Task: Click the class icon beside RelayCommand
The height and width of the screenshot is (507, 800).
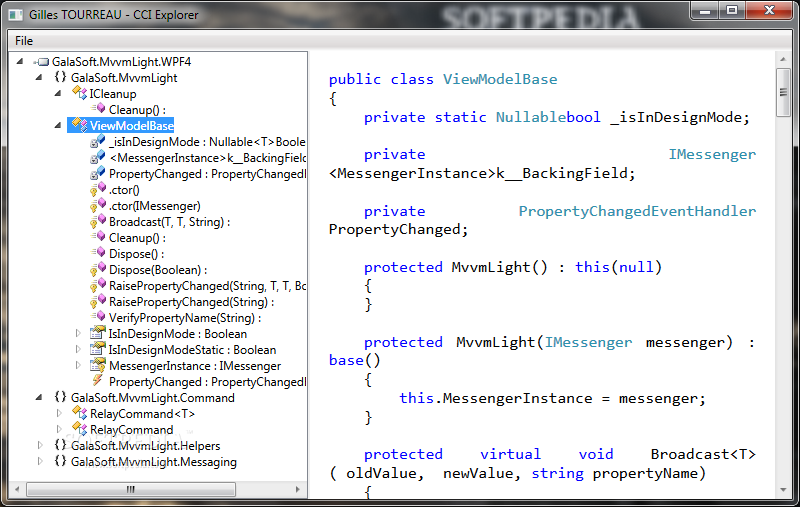Action: pos(80,428)
